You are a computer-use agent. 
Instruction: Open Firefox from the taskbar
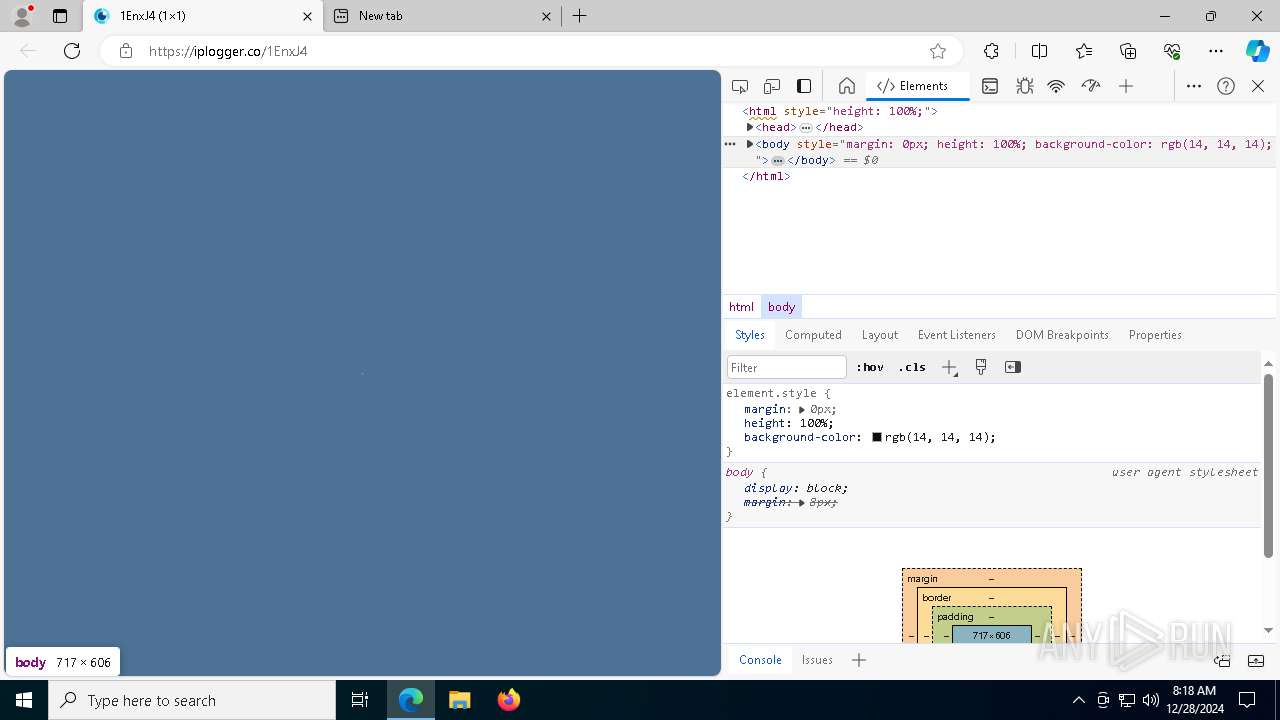pos(509,700)
